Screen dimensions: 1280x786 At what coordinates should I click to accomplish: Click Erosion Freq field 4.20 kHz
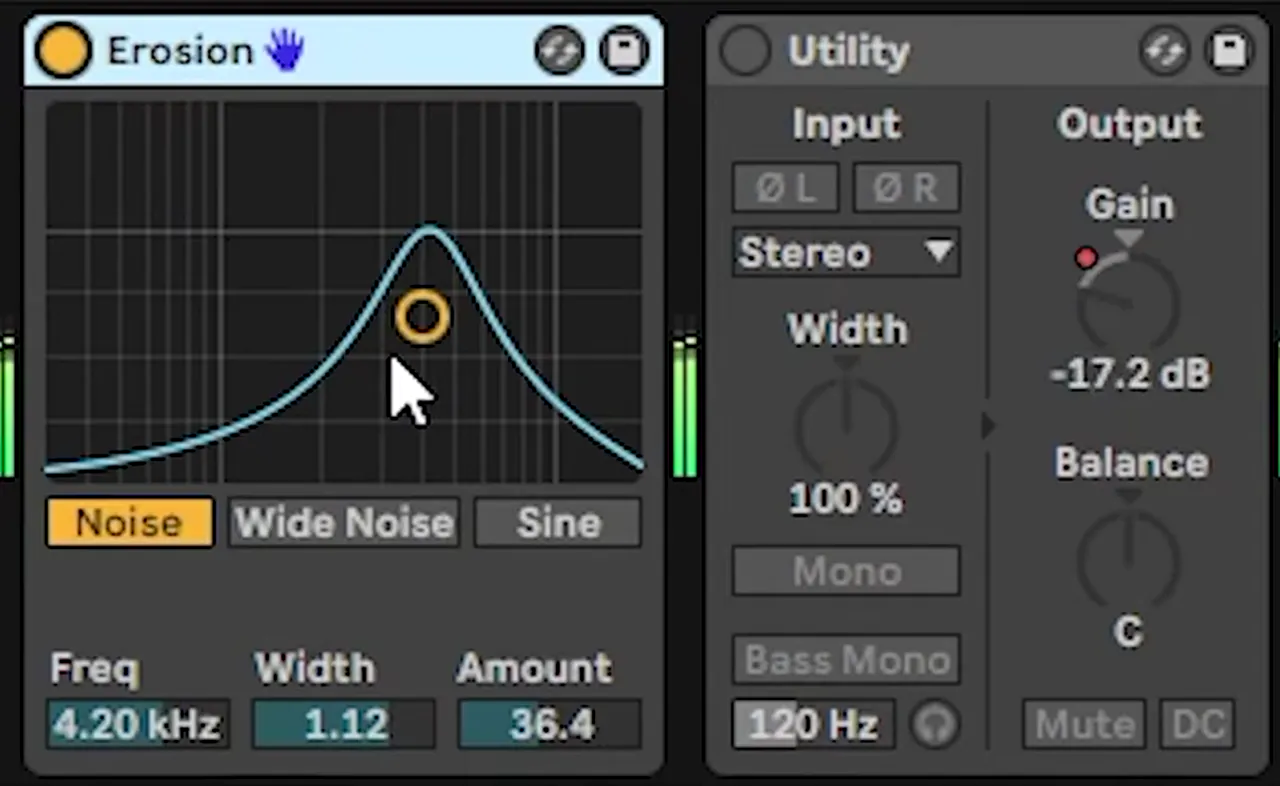click(137, 724)
